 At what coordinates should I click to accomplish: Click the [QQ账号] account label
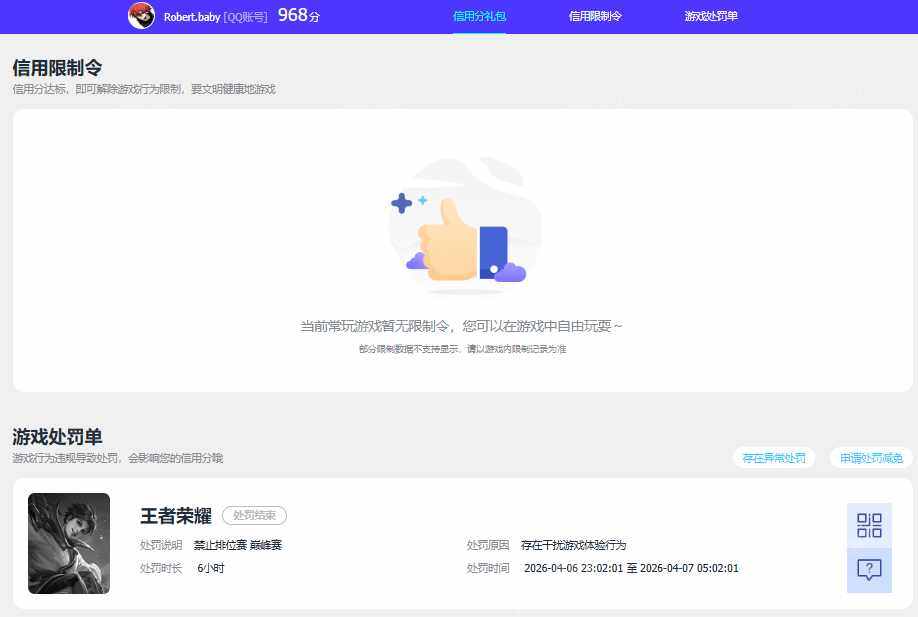(245, 17)
